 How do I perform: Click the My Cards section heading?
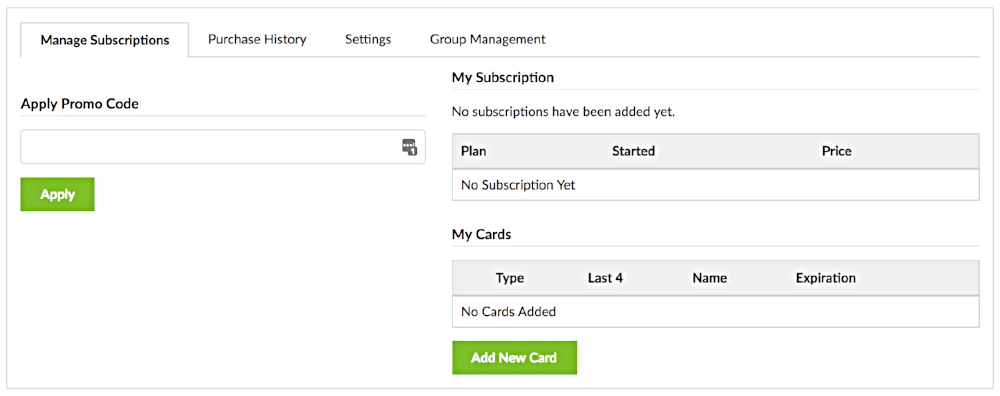pyautogui.click(x=482, y=234)
